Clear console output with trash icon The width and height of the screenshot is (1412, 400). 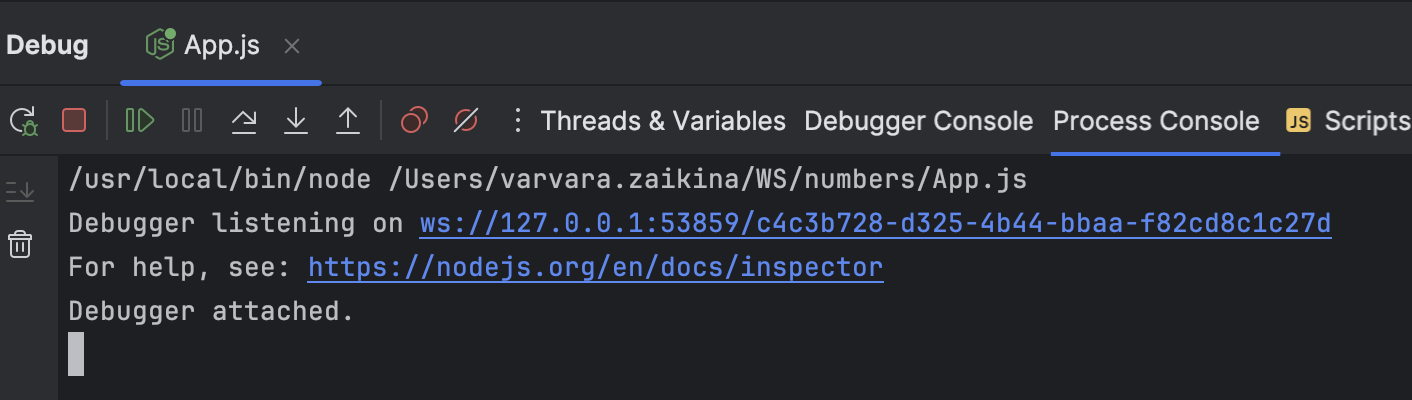tap(20, 244)
